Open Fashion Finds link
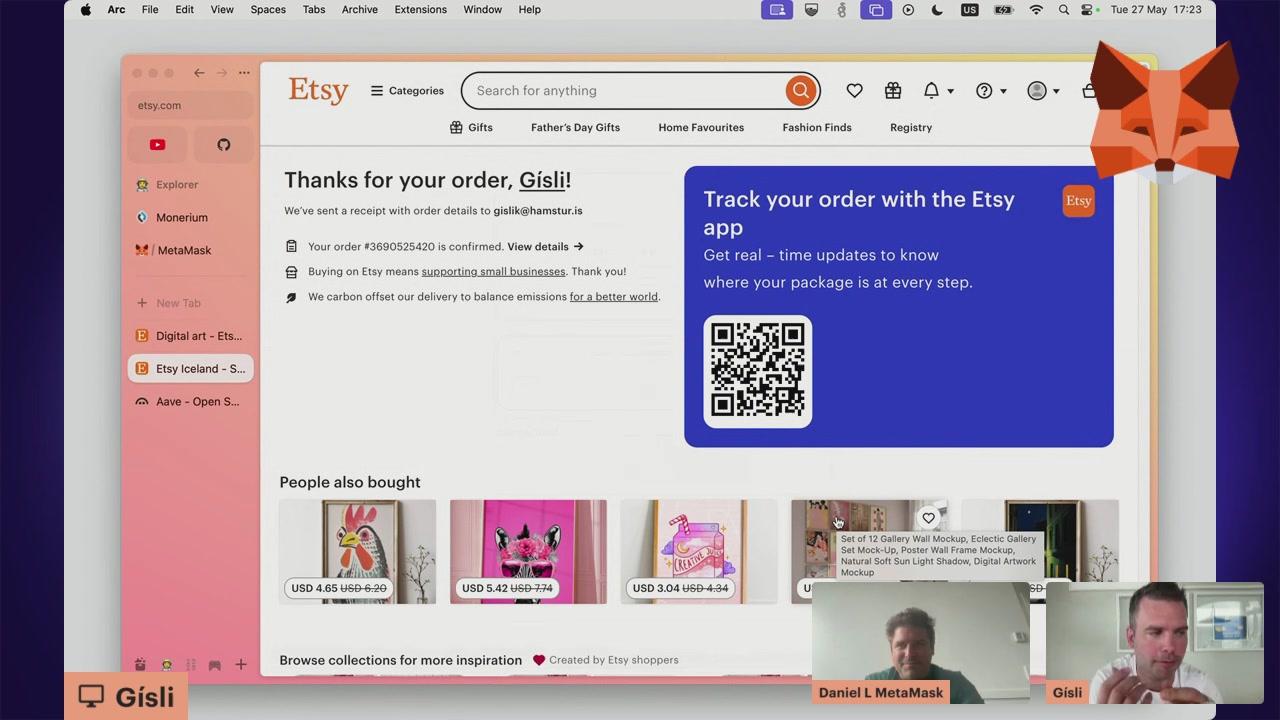The height and width of the screenshot is (720, 1280). (x=817, y=128)
